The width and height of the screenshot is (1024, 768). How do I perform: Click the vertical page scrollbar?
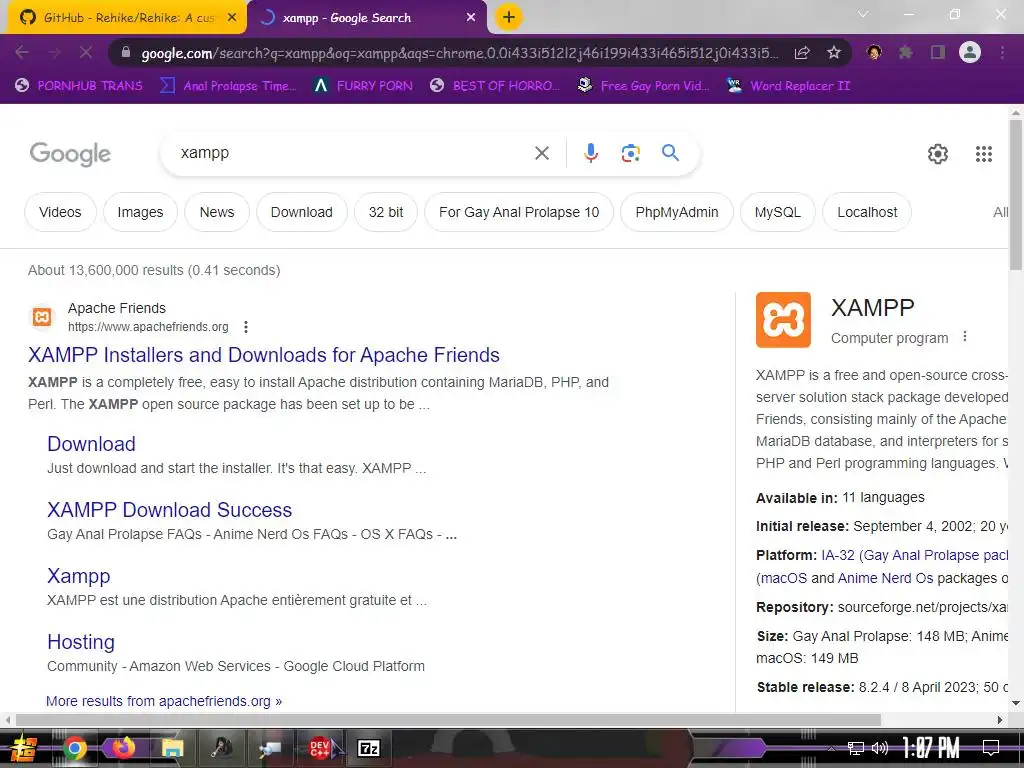click(1016, 194)
